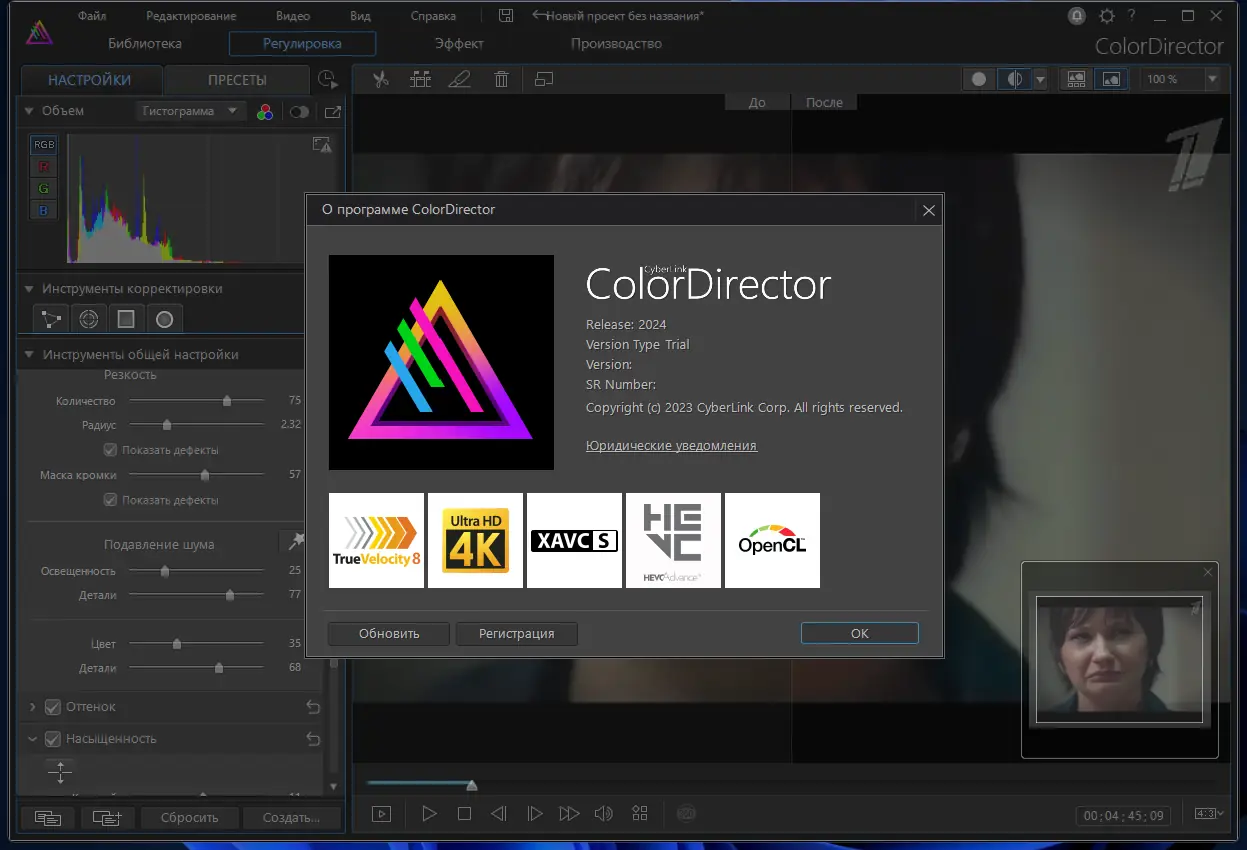The height and width of the screenshot is (850, 1247).
Task: Open the 4:3 aspect ratio dropdown
Action: (1209, 814)
